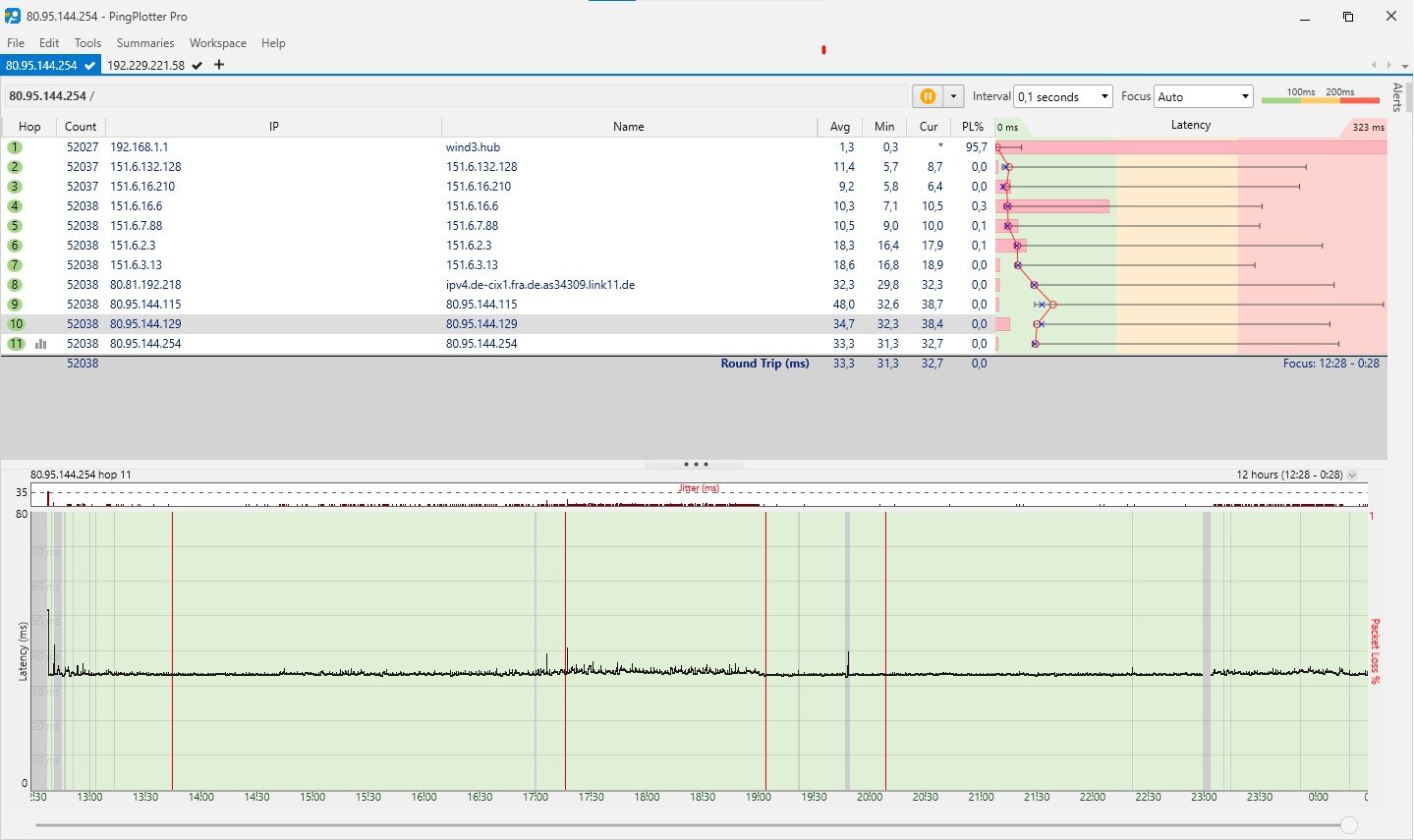Click the PingPlotter app icon in title bar
The height and width of the screenshot is (840, 1414).
click(x=13, y=17)
